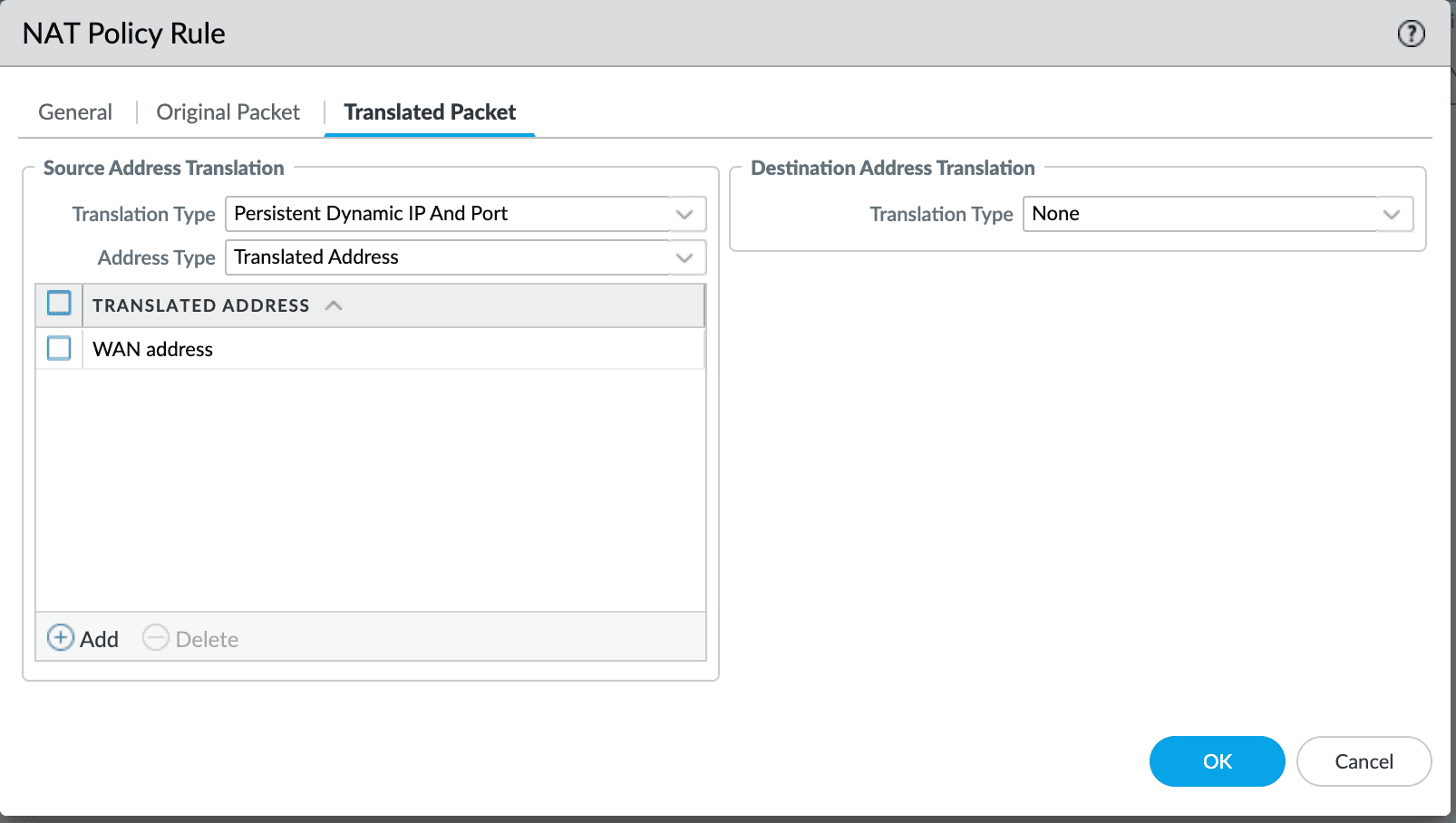Image resolution: width=1456 pixels, height=823 pixels.
Task: Click the chevron on the source Translation Type field
Action: tap(684, 214)
